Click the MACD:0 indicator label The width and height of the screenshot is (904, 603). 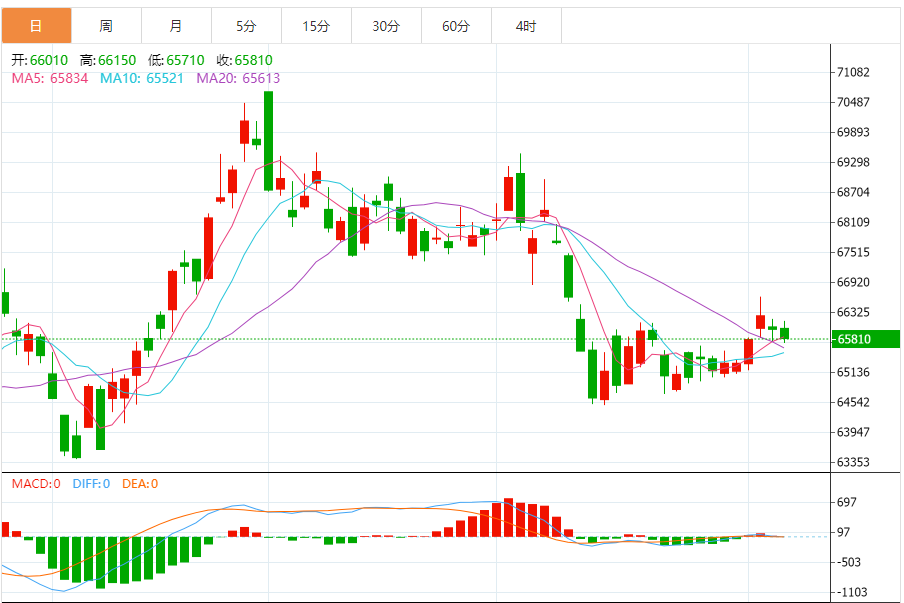pos(36,484)
